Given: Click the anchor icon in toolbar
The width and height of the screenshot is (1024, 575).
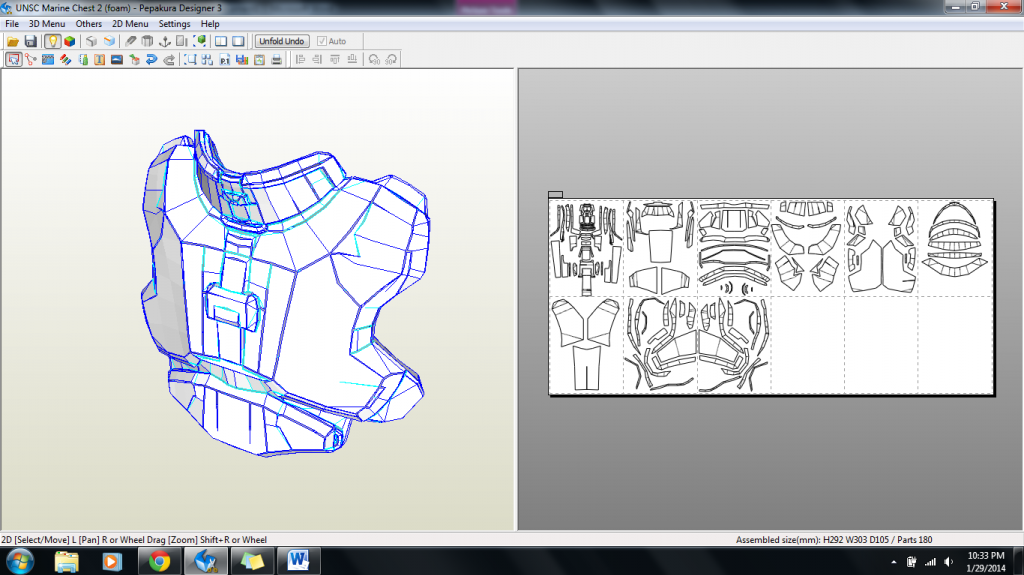Looking at the screenshot, I should (165, 41).
